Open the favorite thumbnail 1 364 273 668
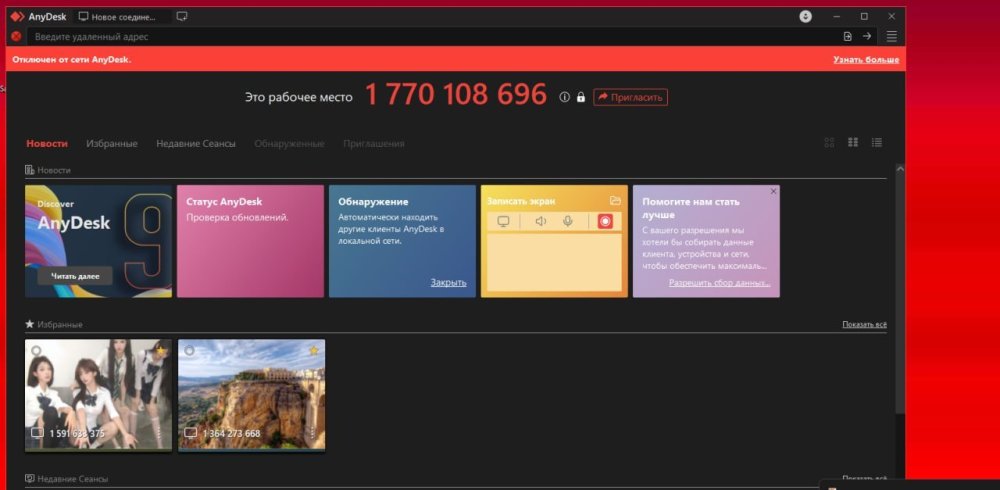This screenshot has width=1000, height=490. [x=251, y=394]
